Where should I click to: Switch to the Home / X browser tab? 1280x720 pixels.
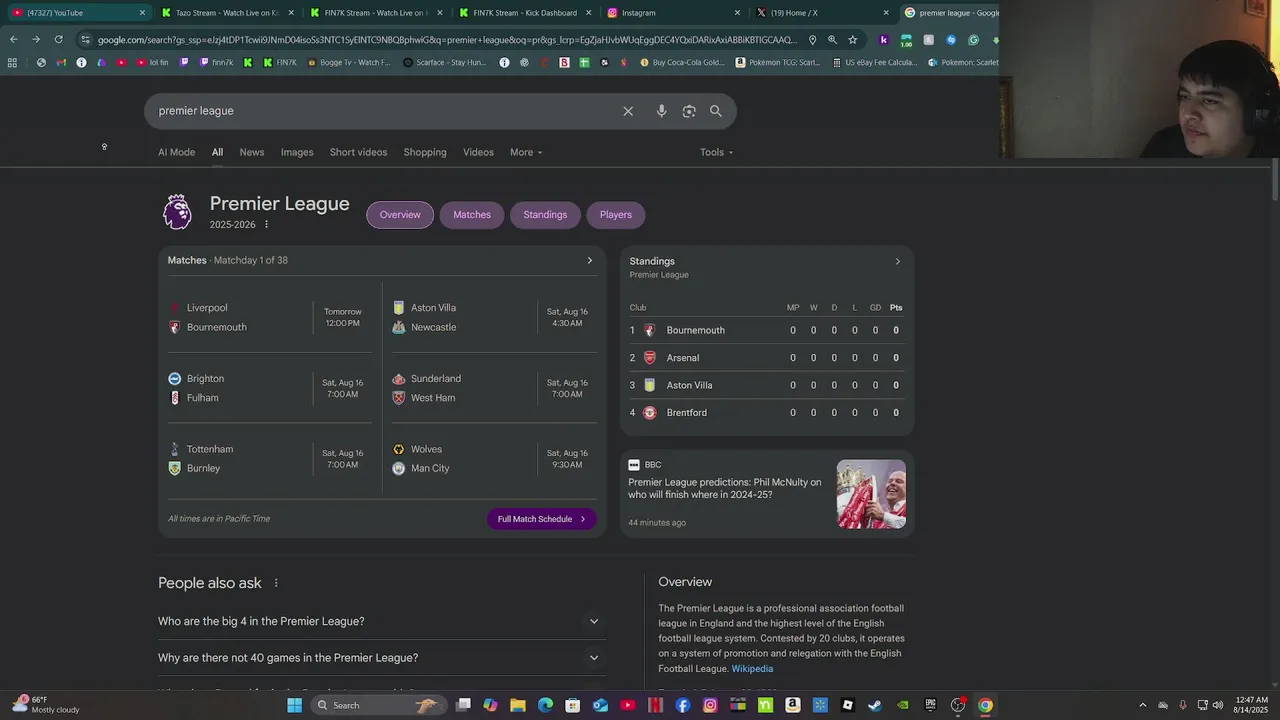[x=823, y=13]
